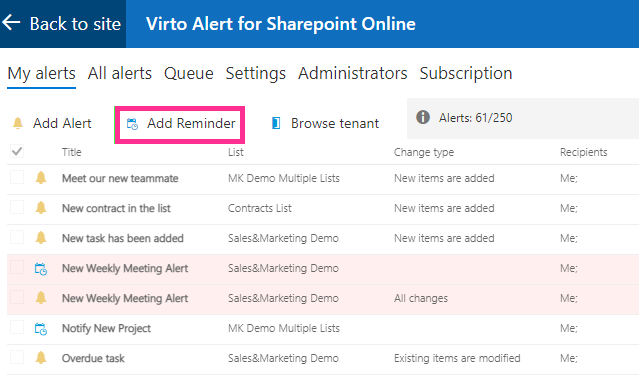Image resolution: width=639 pixels, height=376 pixels.
Task: Click the Add Alert bell icon
Action: pos(18,123)
